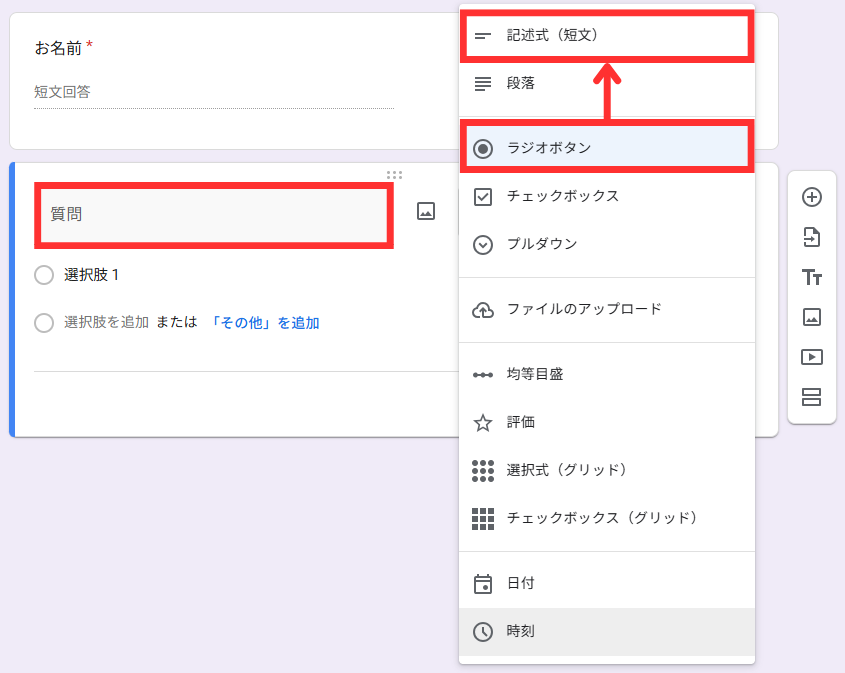Click the 「その他」を追加 link
845x673 pixels.
[264, 323]
